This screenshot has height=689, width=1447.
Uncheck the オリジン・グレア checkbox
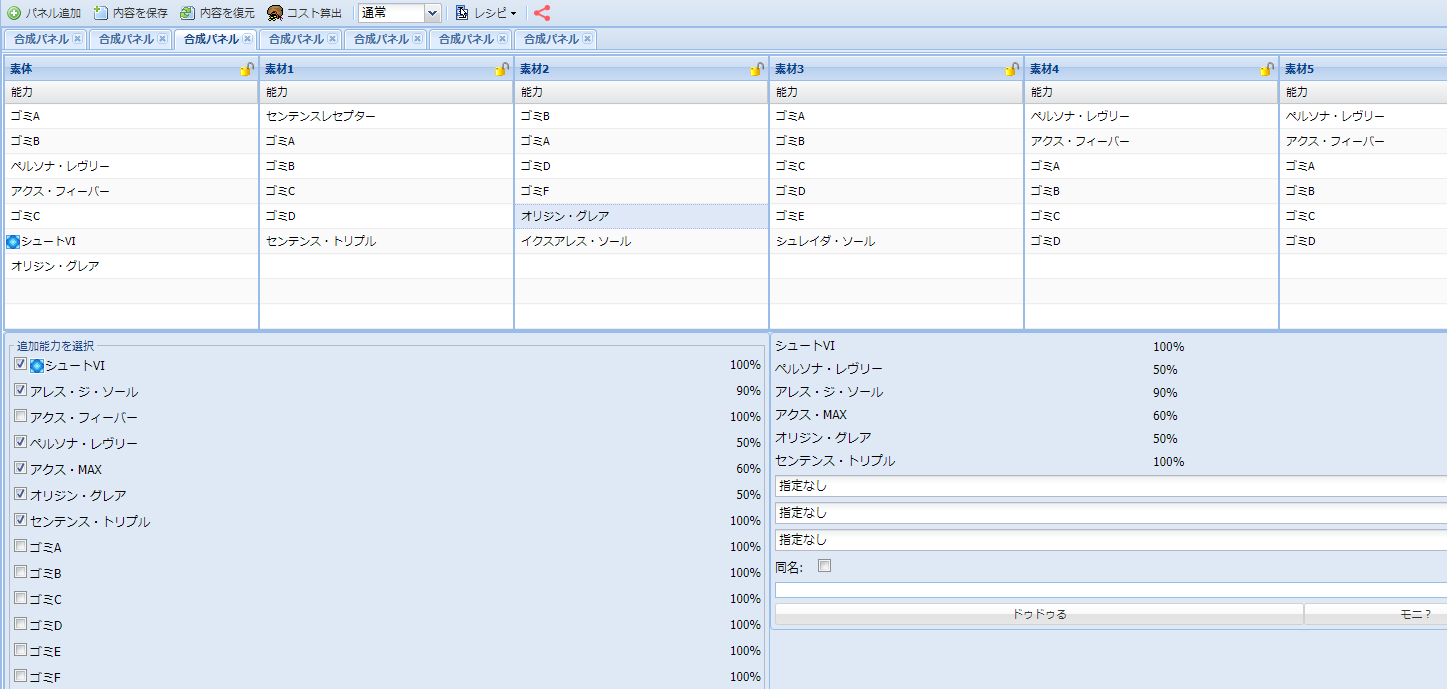20,495
